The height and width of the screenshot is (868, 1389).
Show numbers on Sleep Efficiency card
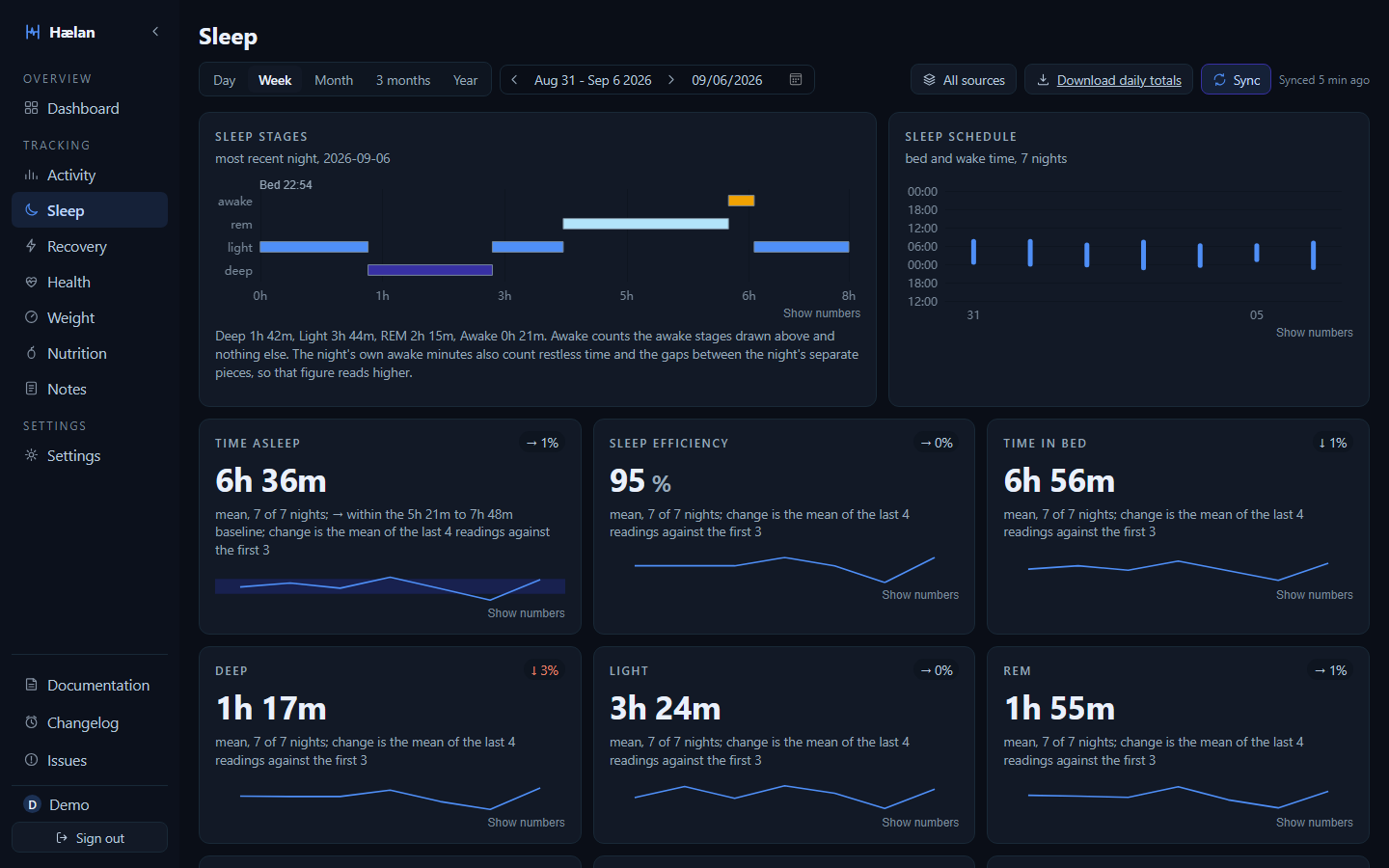click(920, 595)
